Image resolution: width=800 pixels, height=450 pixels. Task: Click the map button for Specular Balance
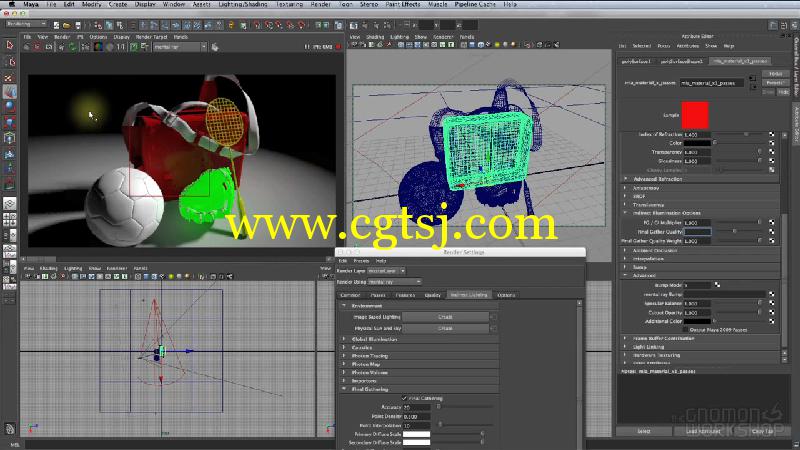[771, 303]
